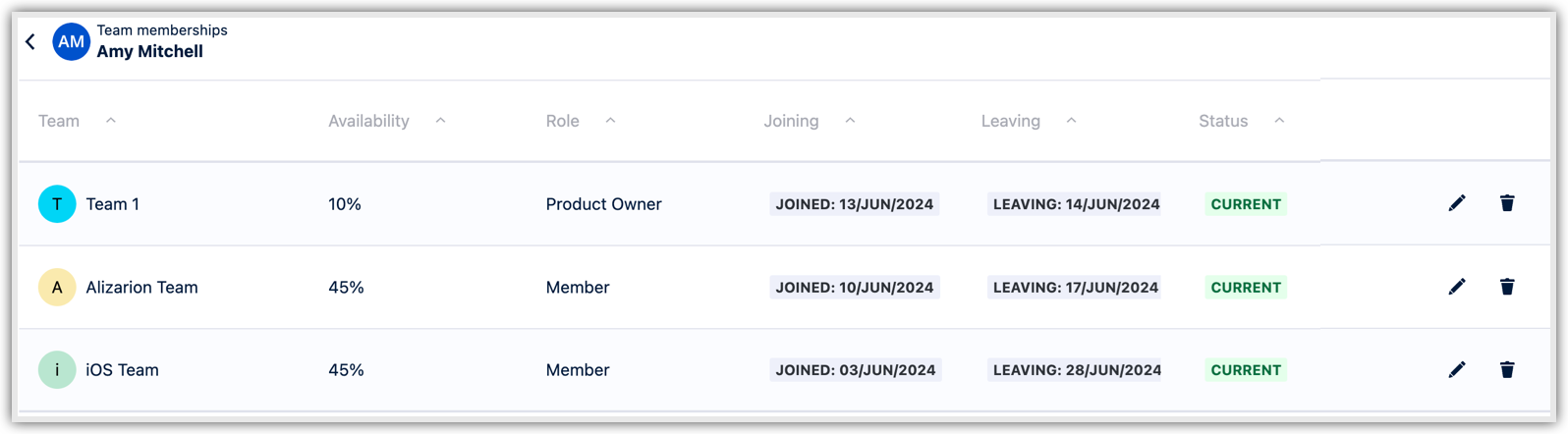Screen dimensions: 1568x434
Task: Edit the iOS Team membership
Action: pyautogui.click(x=1457, y=369)
